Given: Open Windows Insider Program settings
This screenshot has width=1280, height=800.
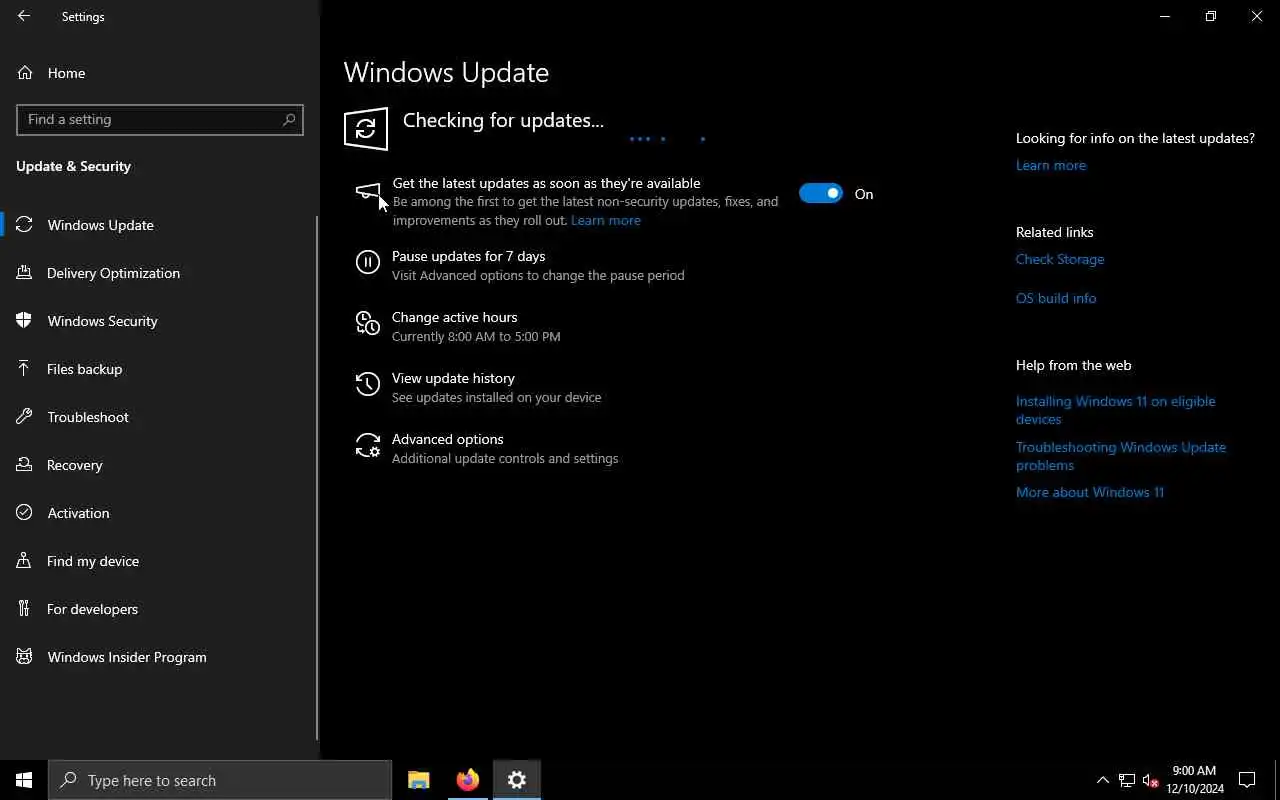Looking at the screenshot, I should coord(159,657).
